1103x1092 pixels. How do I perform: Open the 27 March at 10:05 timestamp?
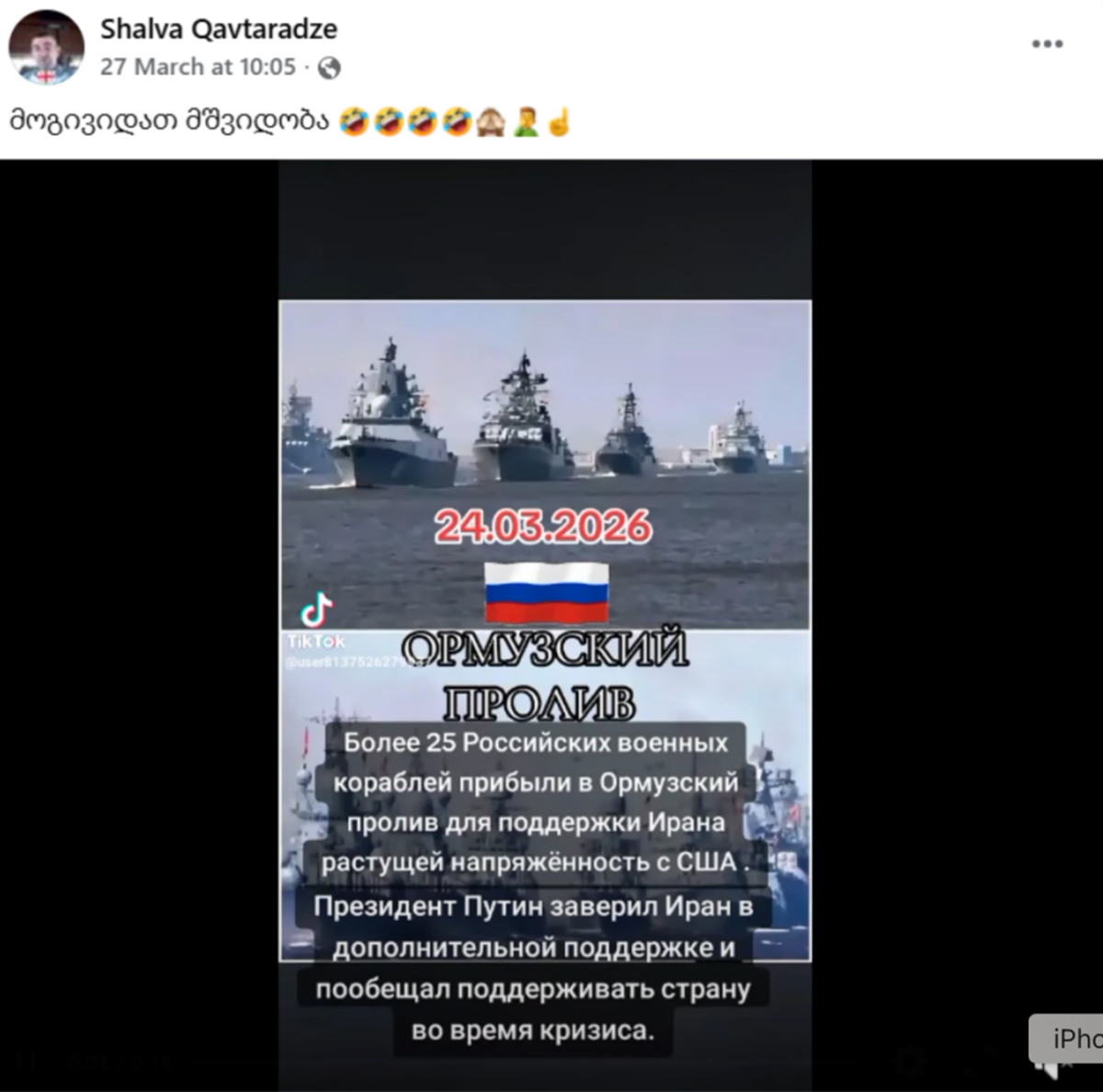pyautogui.click(x=198, y=67)
